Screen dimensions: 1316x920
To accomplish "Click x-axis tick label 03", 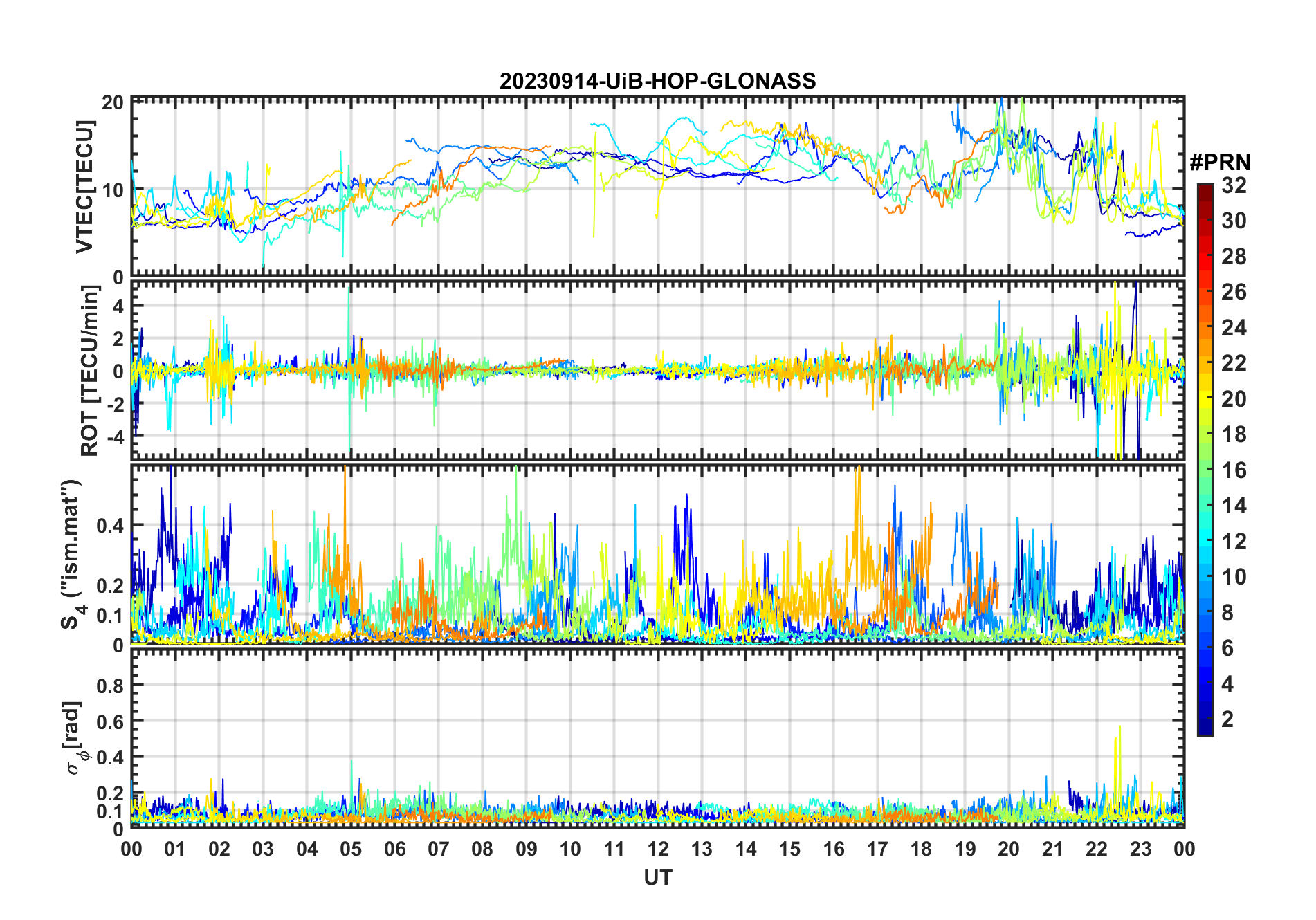I will click(263, 849).
